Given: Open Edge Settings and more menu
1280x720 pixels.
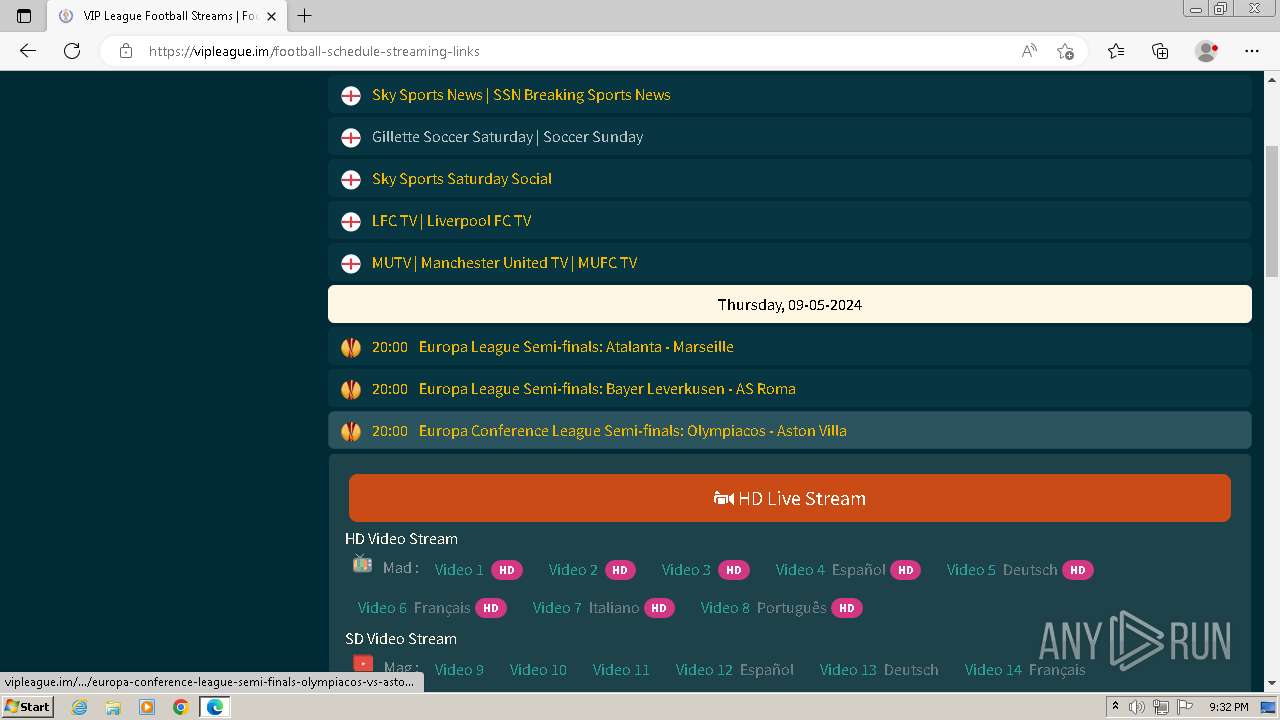Looking at the screenshot, I should pos(1252,51).
